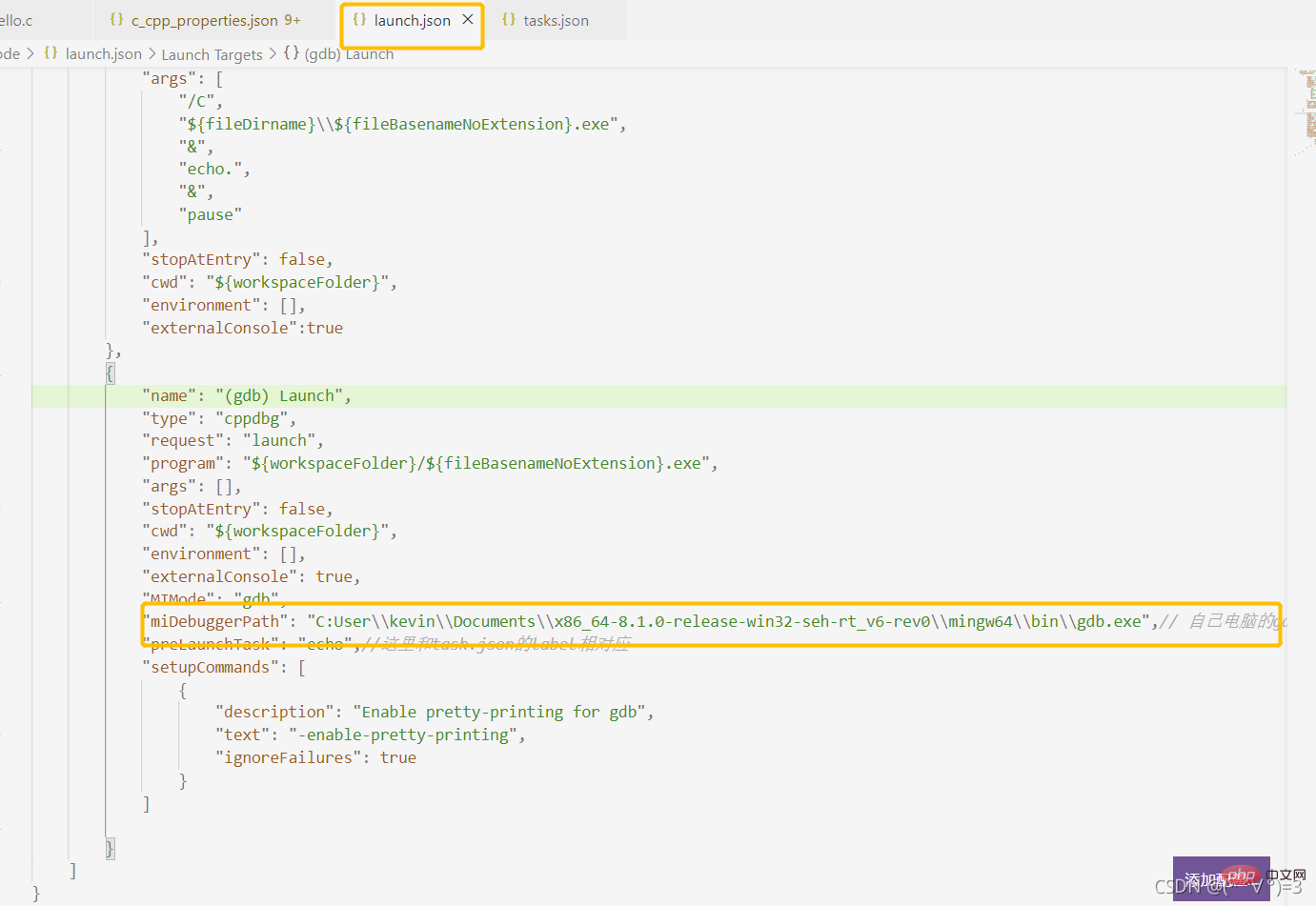Click the braces icon on the c_cpp_properties.json tab
1316x906 pixels.
116,19
